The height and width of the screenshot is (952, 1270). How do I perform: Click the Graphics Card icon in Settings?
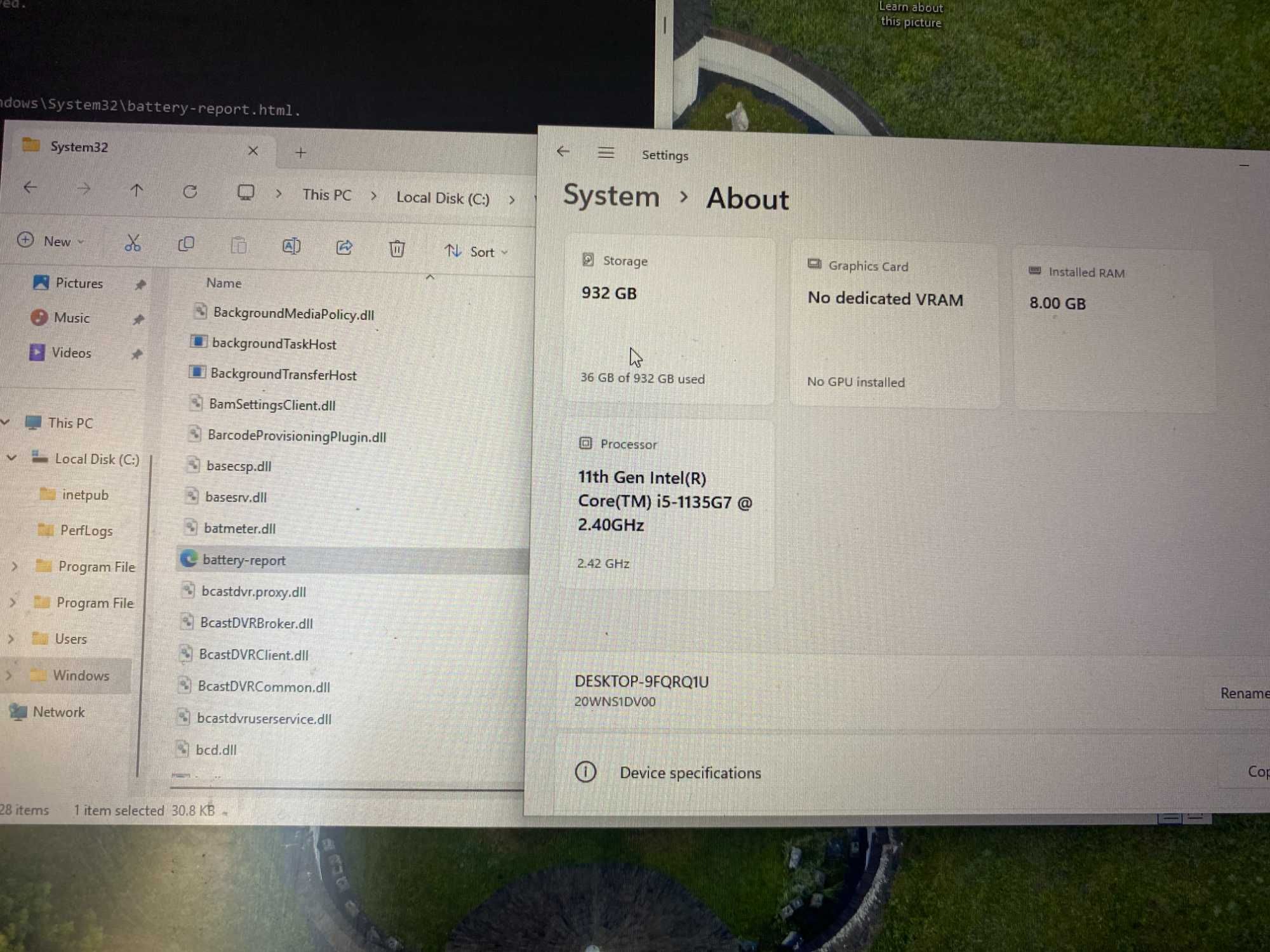click(814, 264)
